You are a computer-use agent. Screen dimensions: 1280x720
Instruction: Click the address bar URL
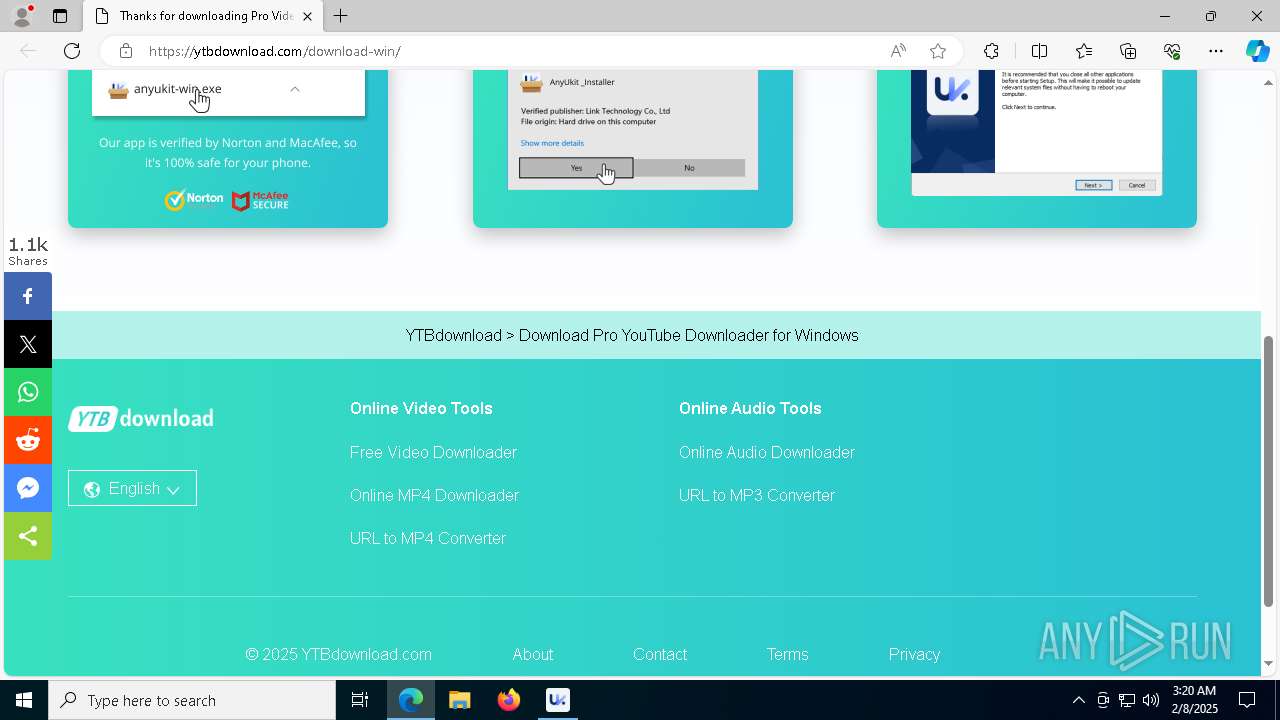(x=275, y=51)
